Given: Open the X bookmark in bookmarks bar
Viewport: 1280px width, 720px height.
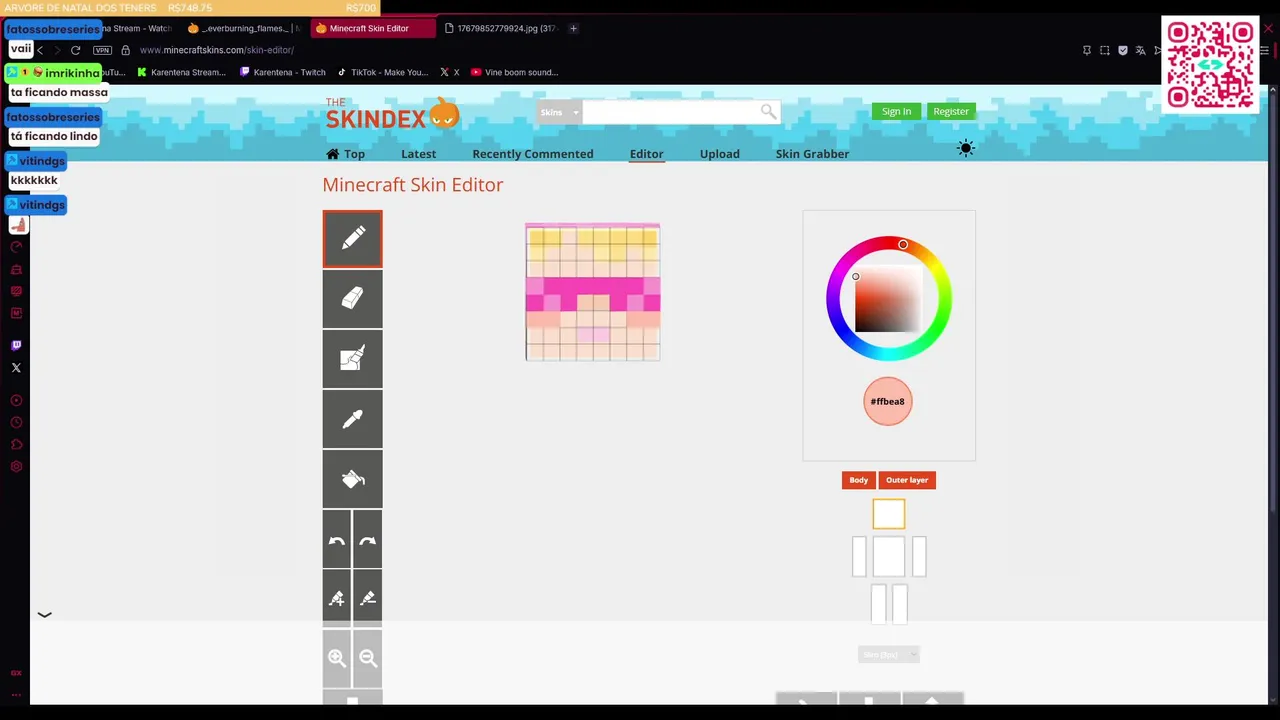Looking at the screenshot, I should pyautogui.click(x=449, y=72).
